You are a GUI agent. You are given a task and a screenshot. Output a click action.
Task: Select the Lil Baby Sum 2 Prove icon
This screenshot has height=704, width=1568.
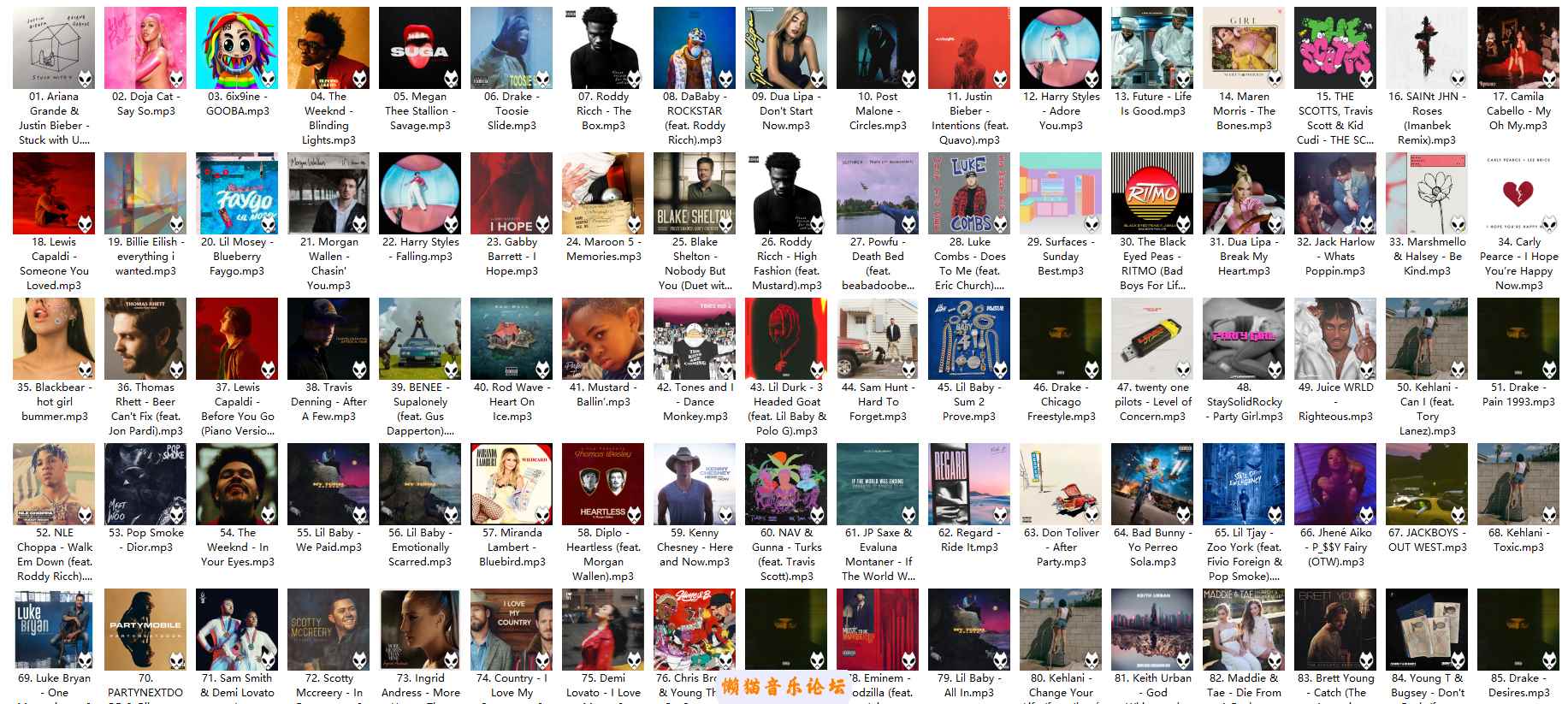coord(969,339)
